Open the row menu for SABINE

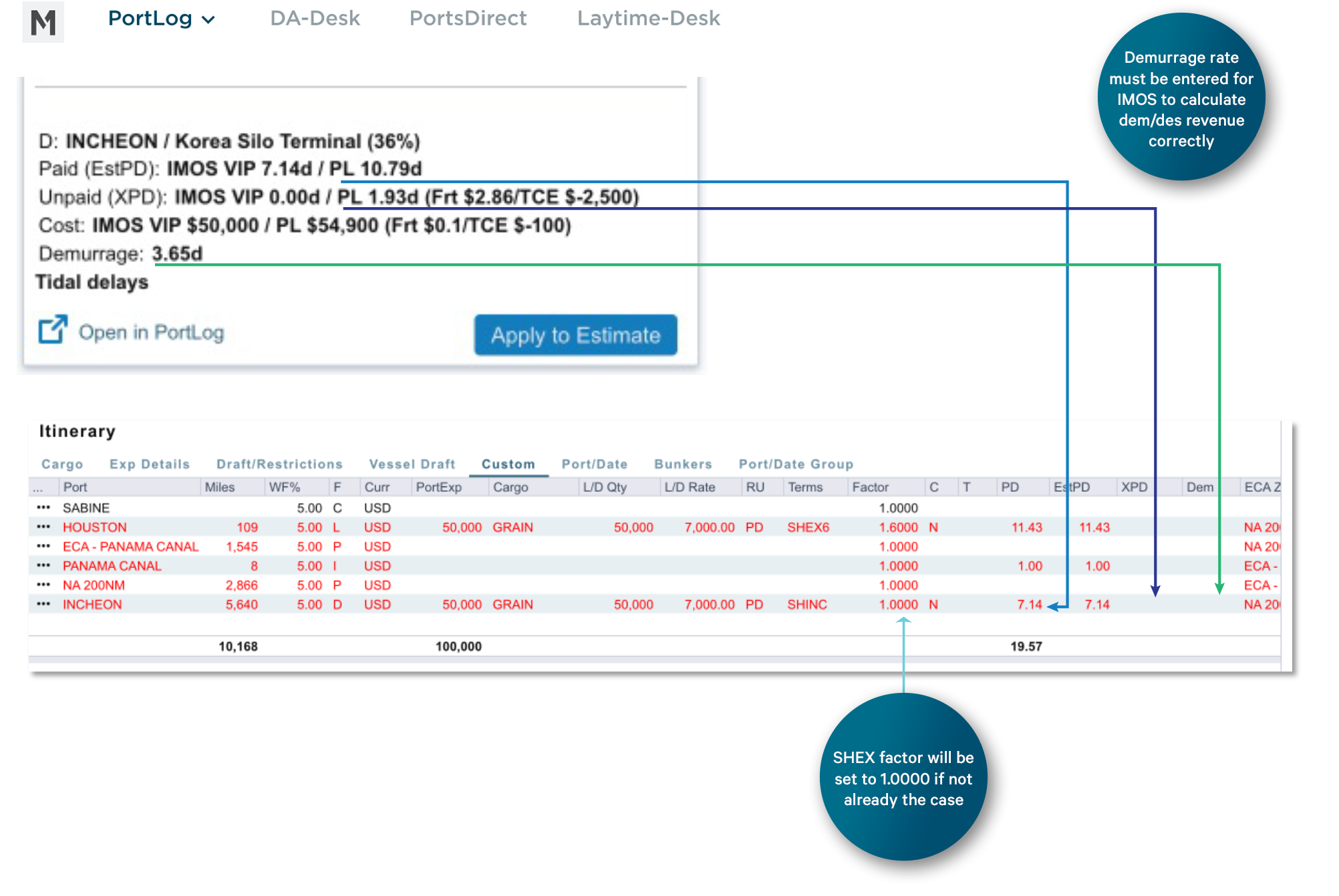(x=43, y=508)
